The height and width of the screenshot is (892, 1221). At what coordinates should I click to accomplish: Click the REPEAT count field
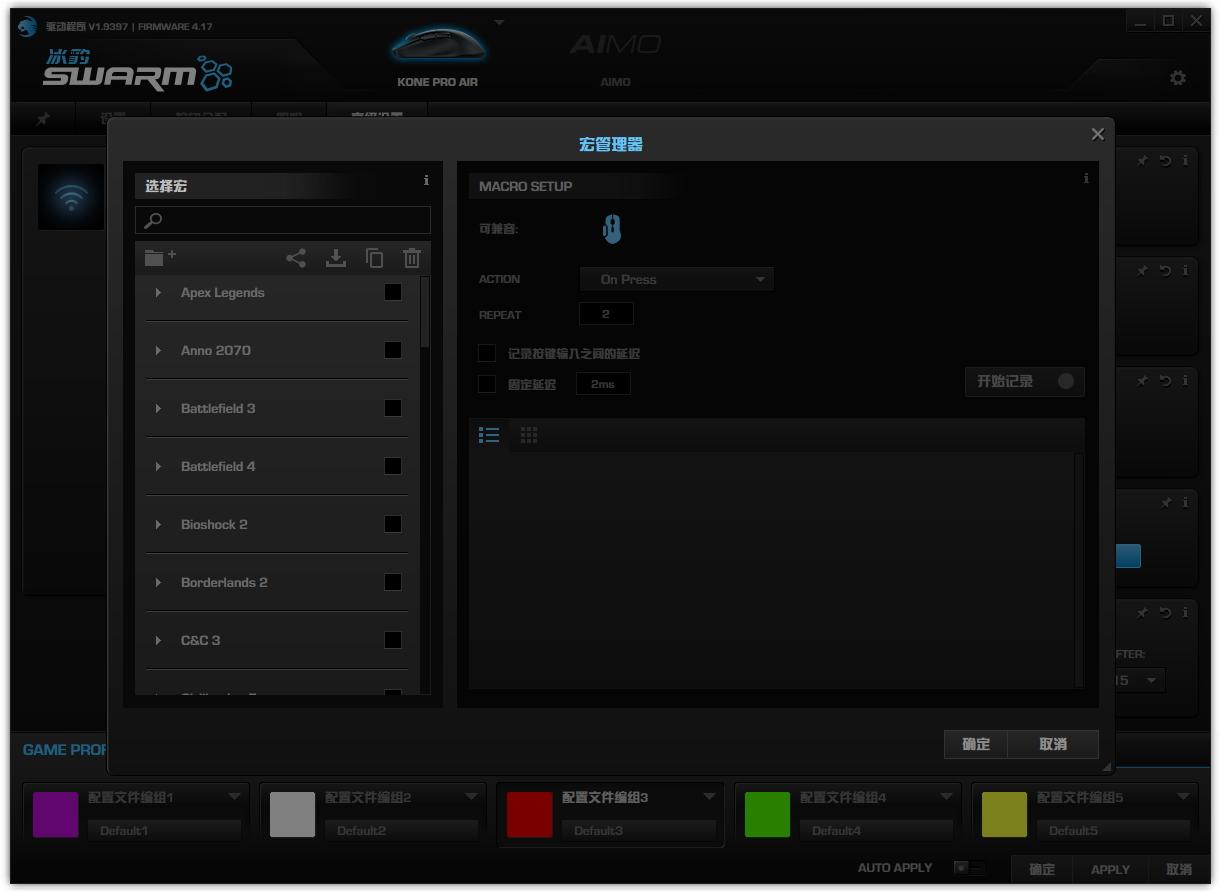pyautogui.click(x=606, y=314)
